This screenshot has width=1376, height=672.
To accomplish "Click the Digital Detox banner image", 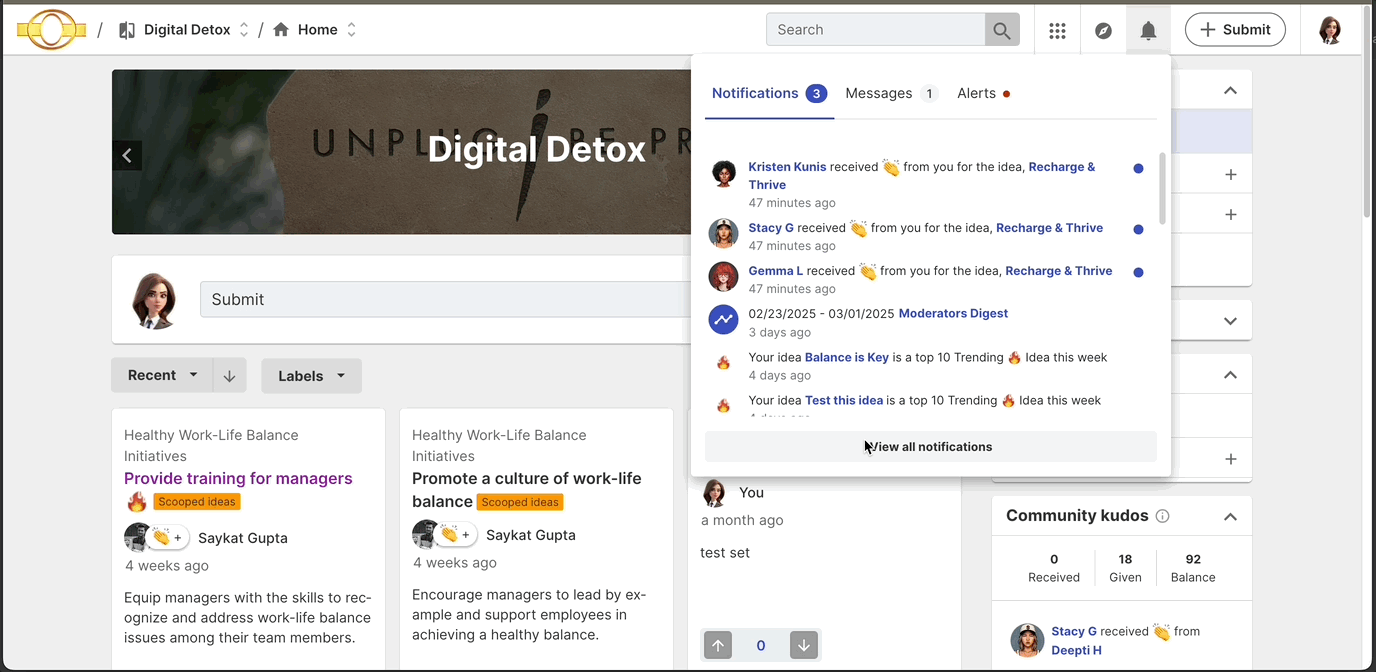I will 402,152.
